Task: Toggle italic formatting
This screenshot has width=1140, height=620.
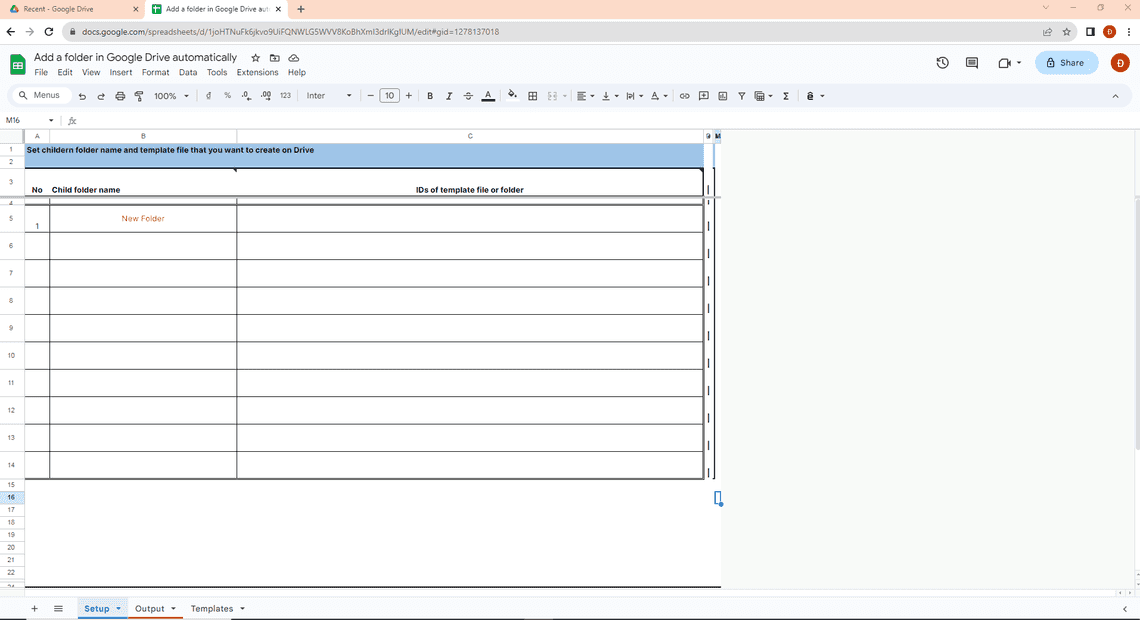Action: (x=449, y=96)
